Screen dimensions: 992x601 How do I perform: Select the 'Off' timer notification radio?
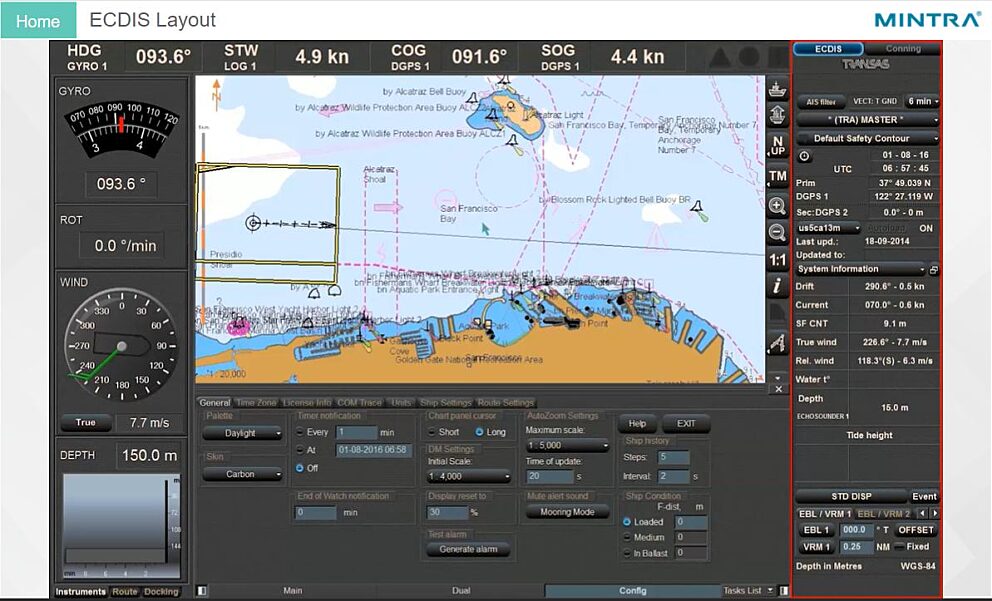pos(300,468)
